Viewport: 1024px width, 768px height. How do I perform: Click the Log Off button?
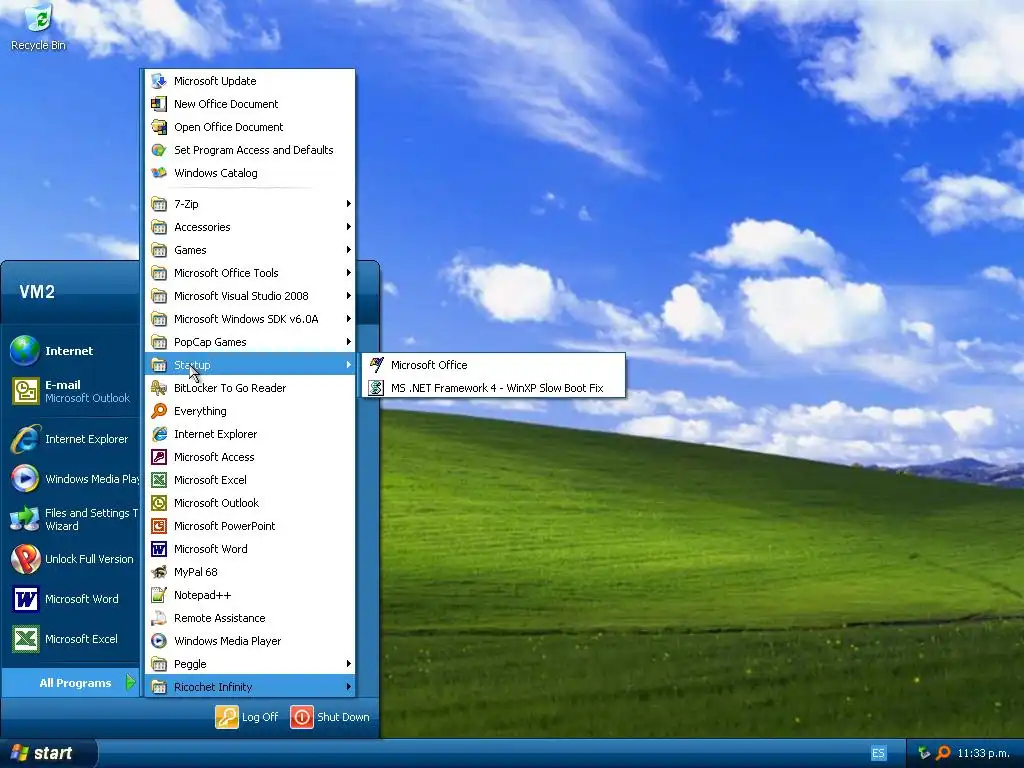coord(247,717)
